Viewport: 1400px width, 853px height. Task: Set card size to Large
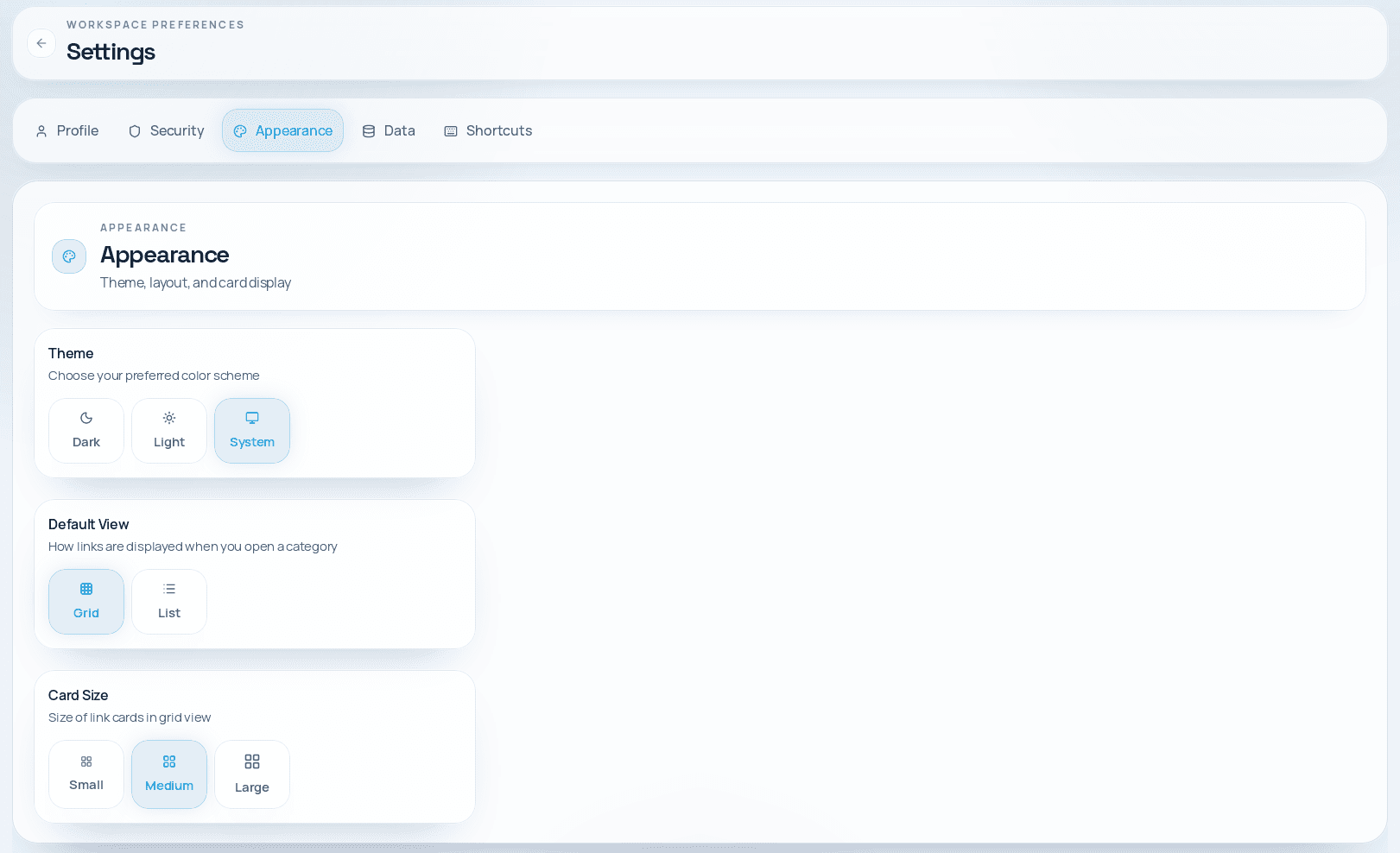[251, 774]
